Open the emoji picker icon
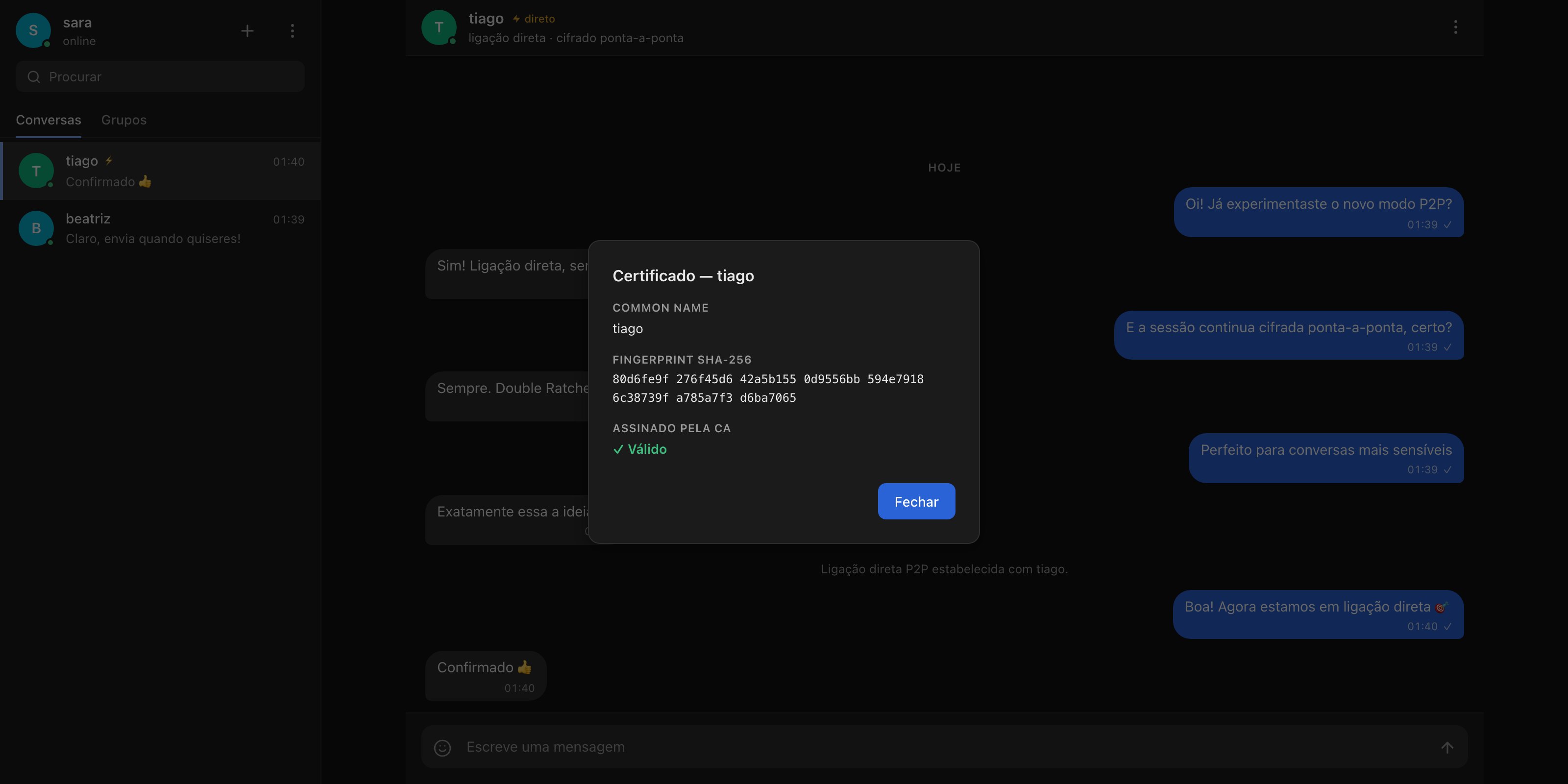 point(442,747)
